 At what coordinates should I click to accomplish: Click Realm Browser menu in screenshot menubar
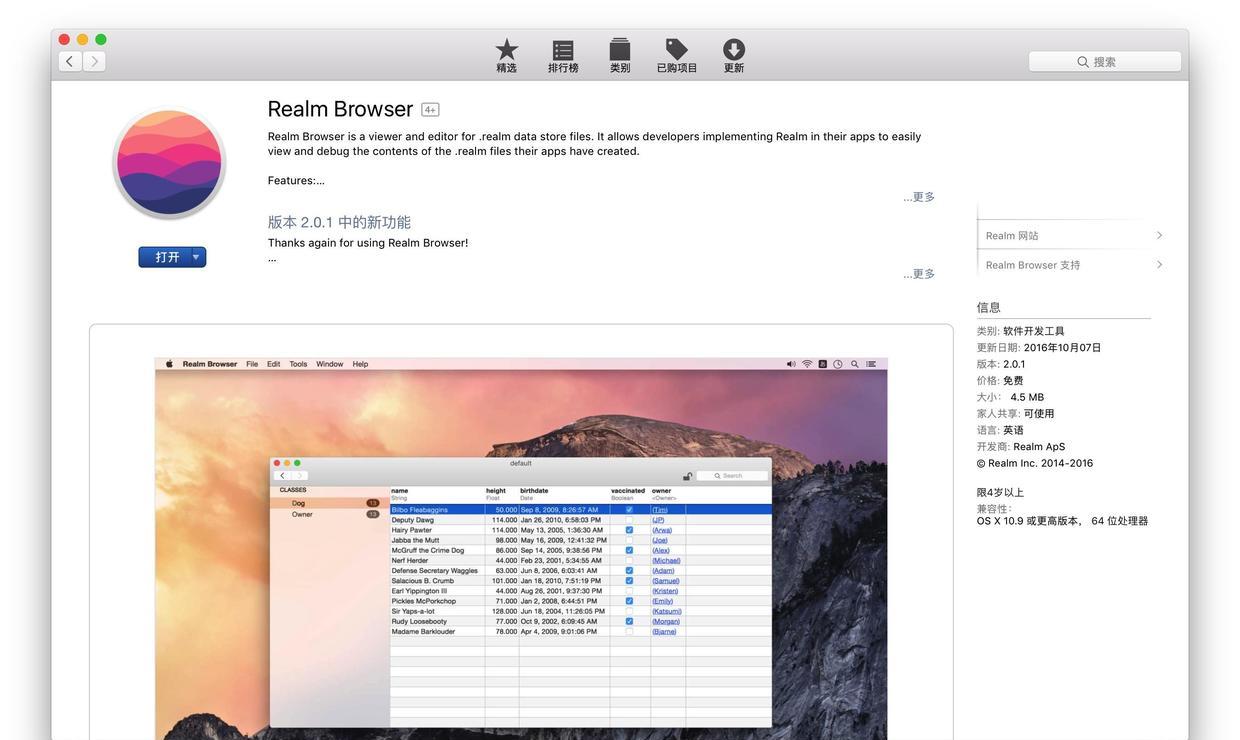tap(210, 364)
